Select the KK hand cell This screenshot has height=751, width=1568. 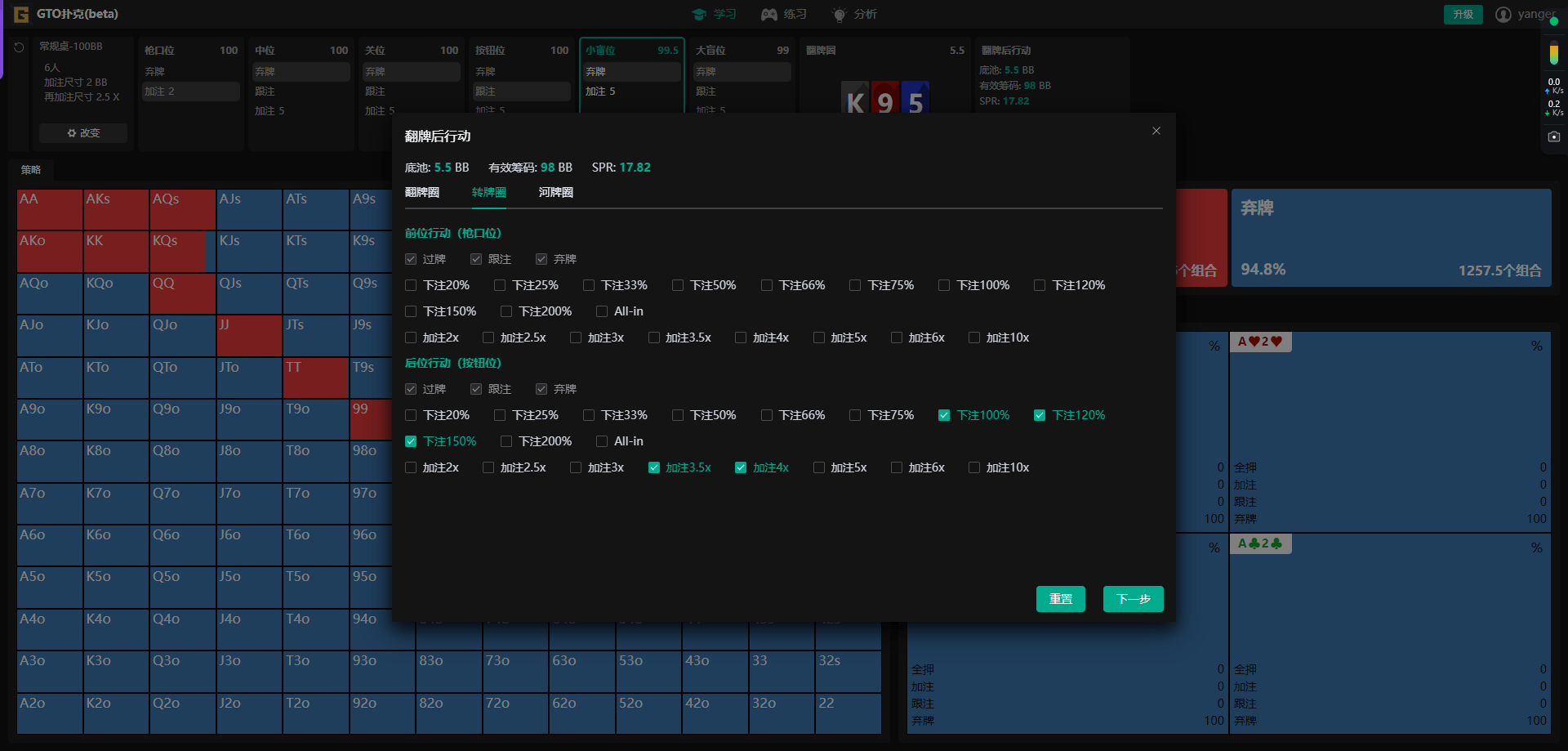point(116,252)
